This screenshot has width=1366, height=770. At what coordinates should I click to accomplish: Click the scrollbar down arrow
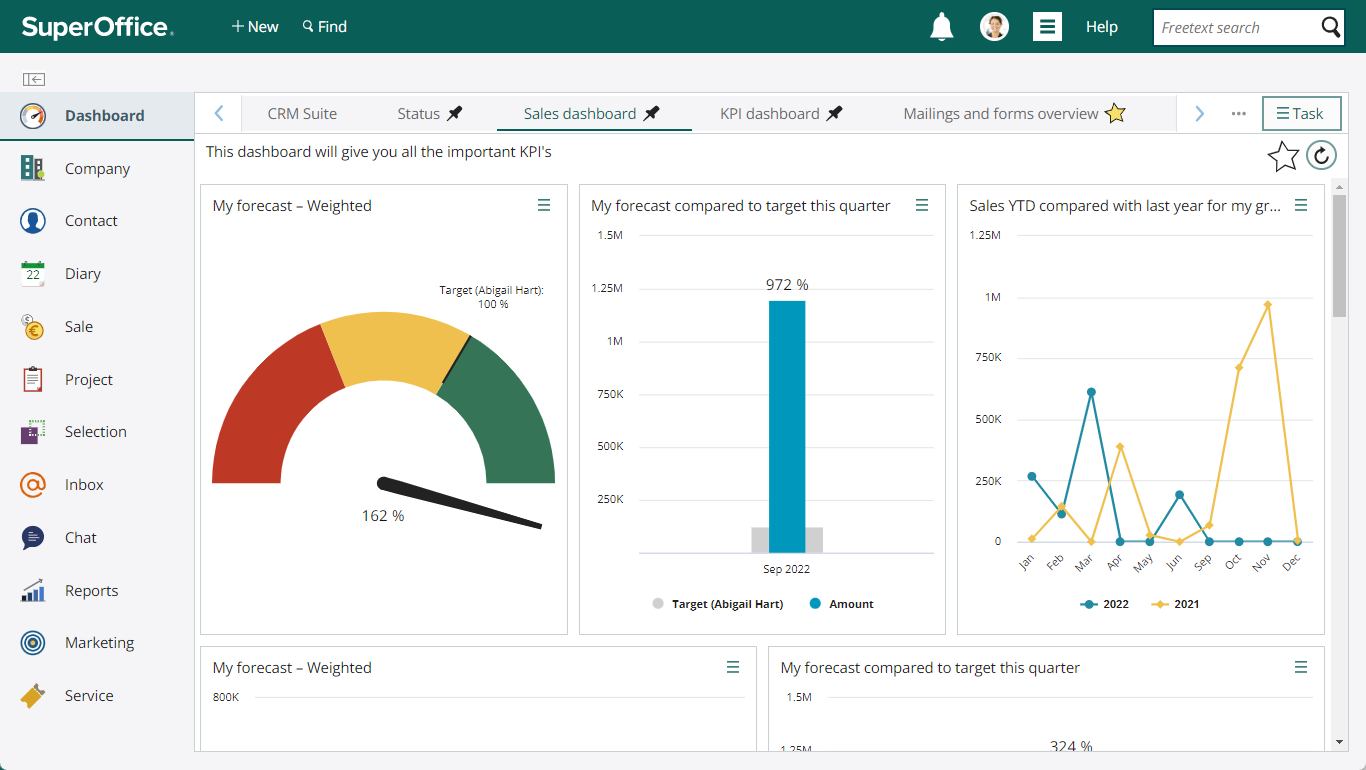click(1339, 742)
